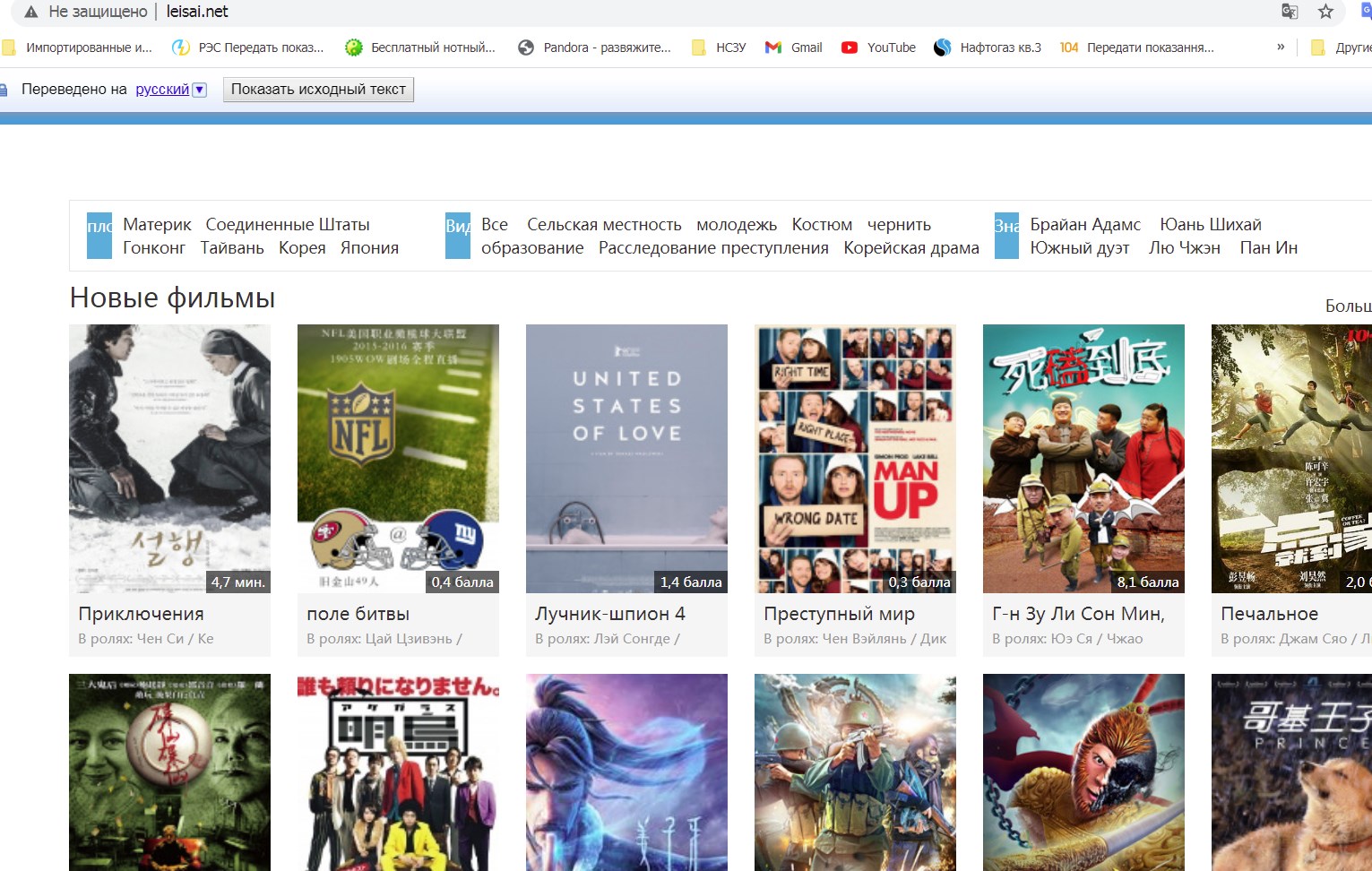Open the Другие bookmarks folder
This screenshot has height=871, width=1372.
click(x=1341, y=47)
